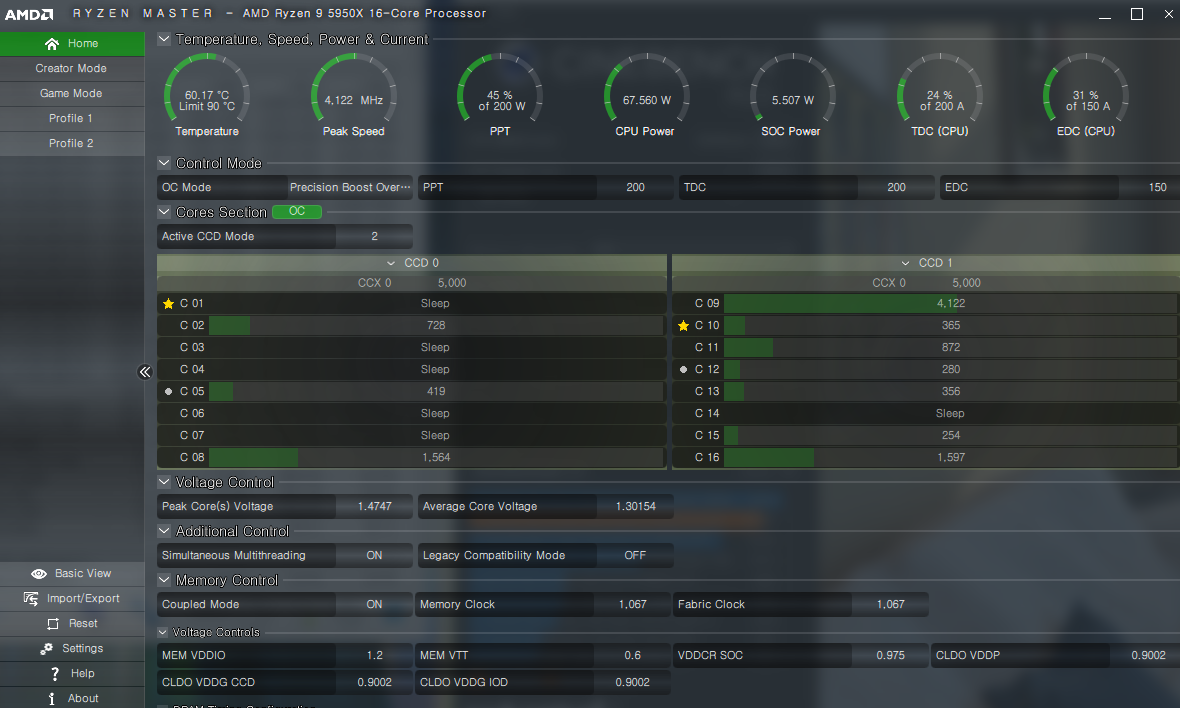Click Peak Core(s) Voltage value 1.4747
Image resolution: width=1180 pixels, height=708 pixels.
point(374,506)
